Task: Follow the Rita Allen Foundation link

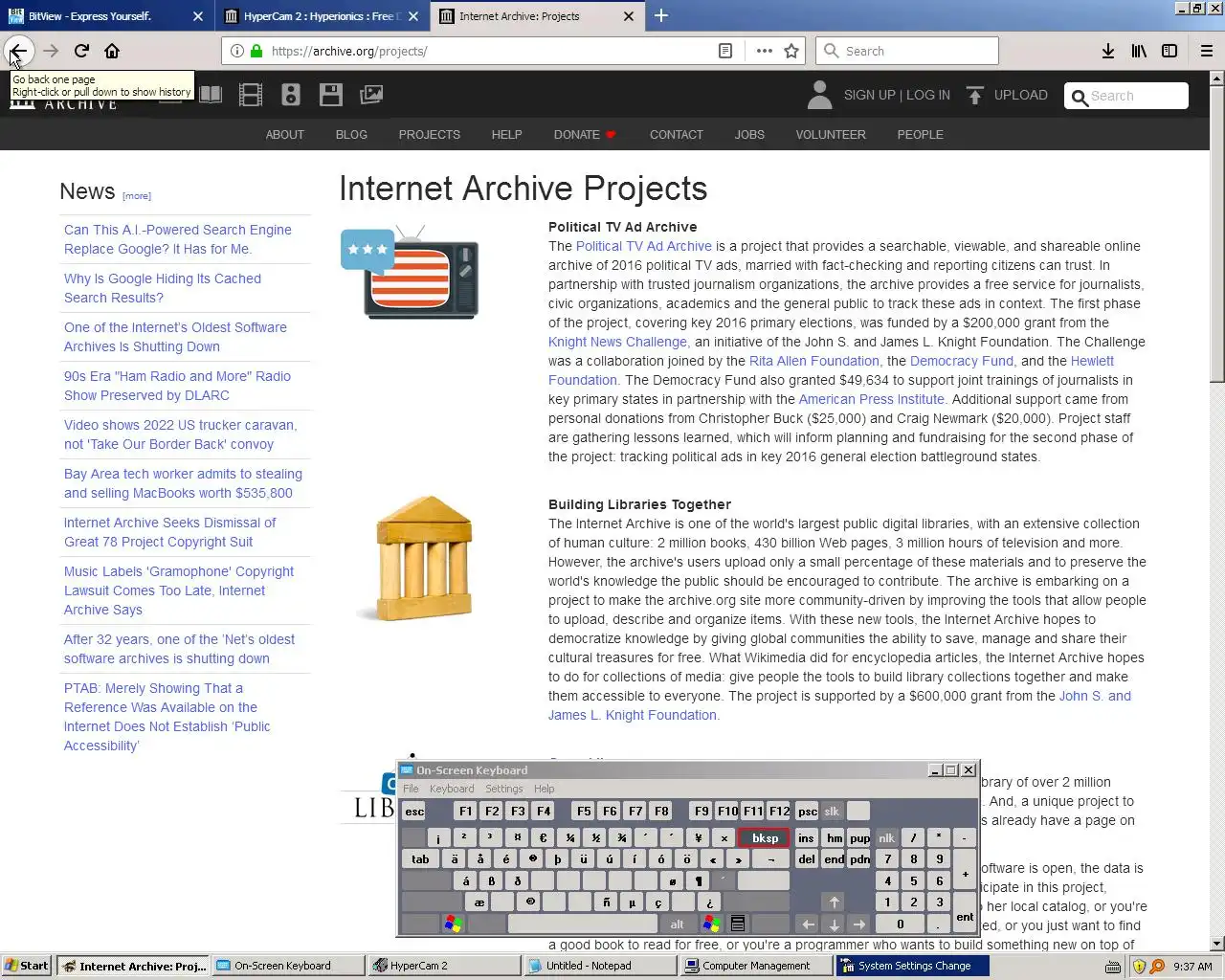Action: 813,361
